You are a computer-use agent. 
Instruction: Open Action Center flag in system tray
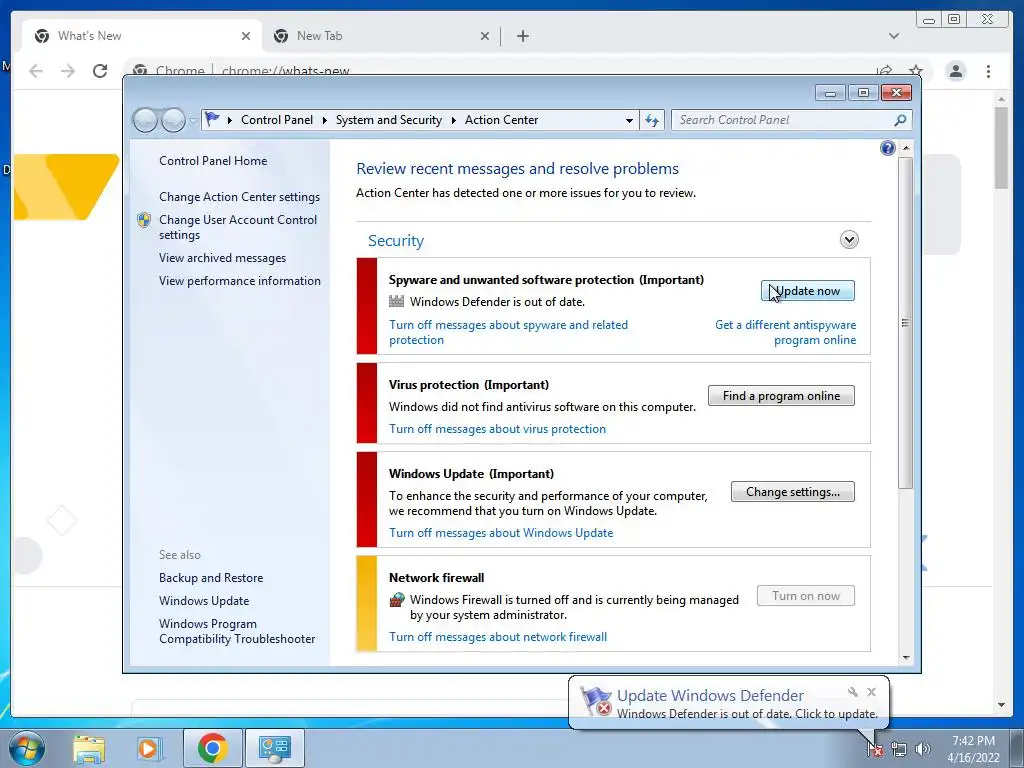[x=874, y=749]
